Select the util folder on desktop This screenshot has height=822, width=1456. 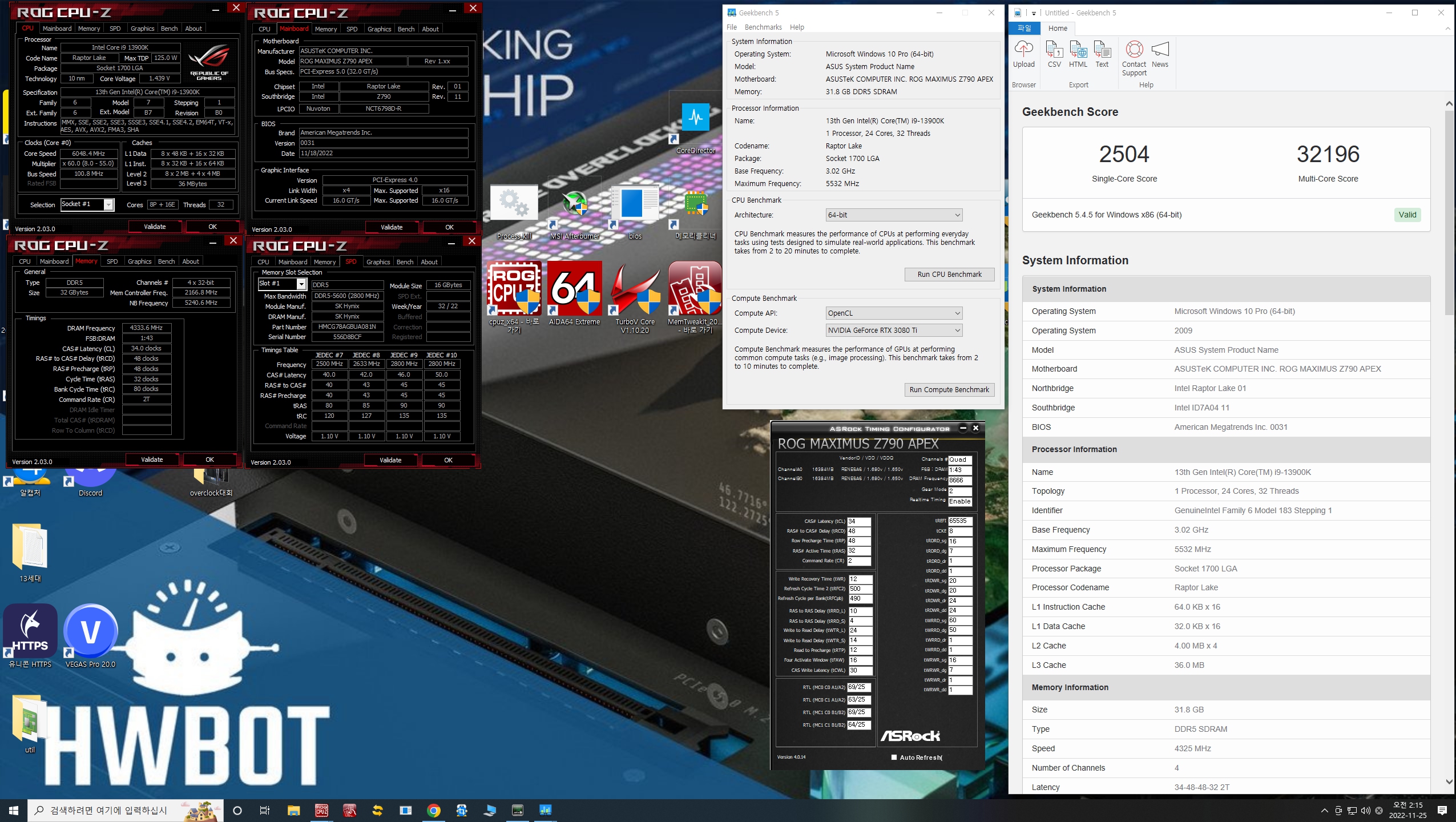(30, 724)
